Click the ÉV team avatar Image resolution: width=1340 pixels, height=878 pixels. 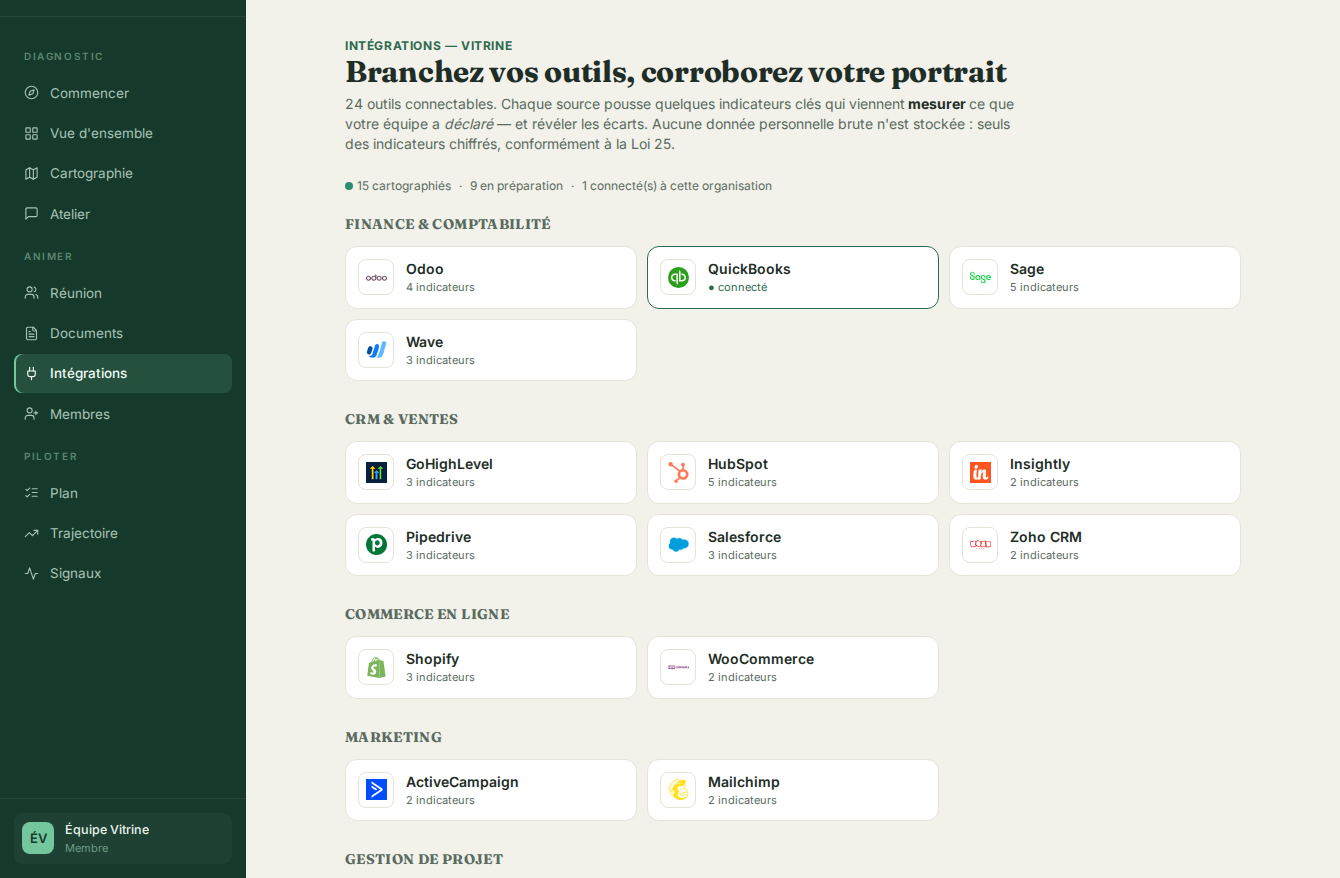tap(38, 838)
